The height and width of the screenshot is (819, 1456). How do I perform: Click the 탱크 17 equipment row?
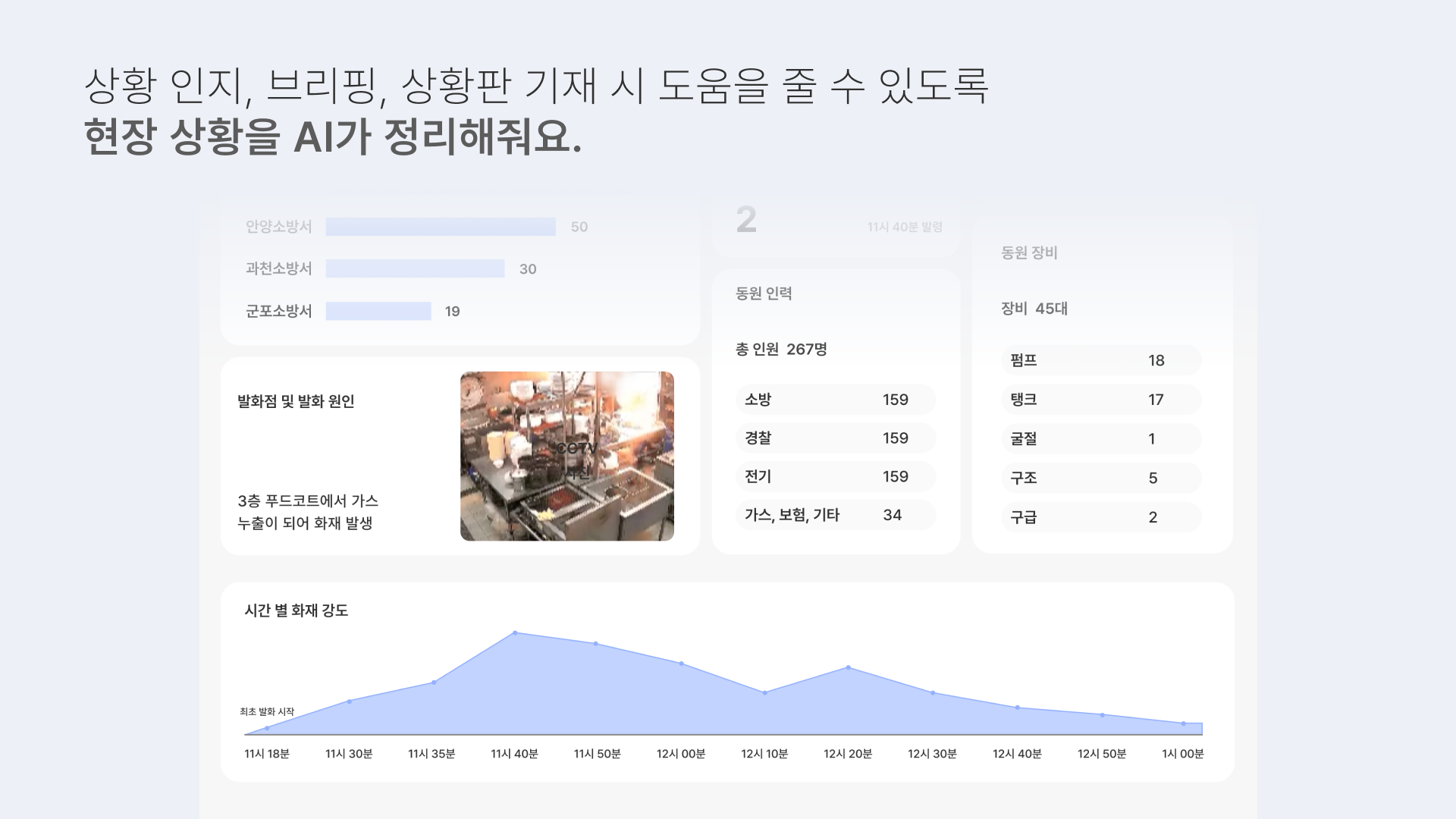[x=1100, y=400]
